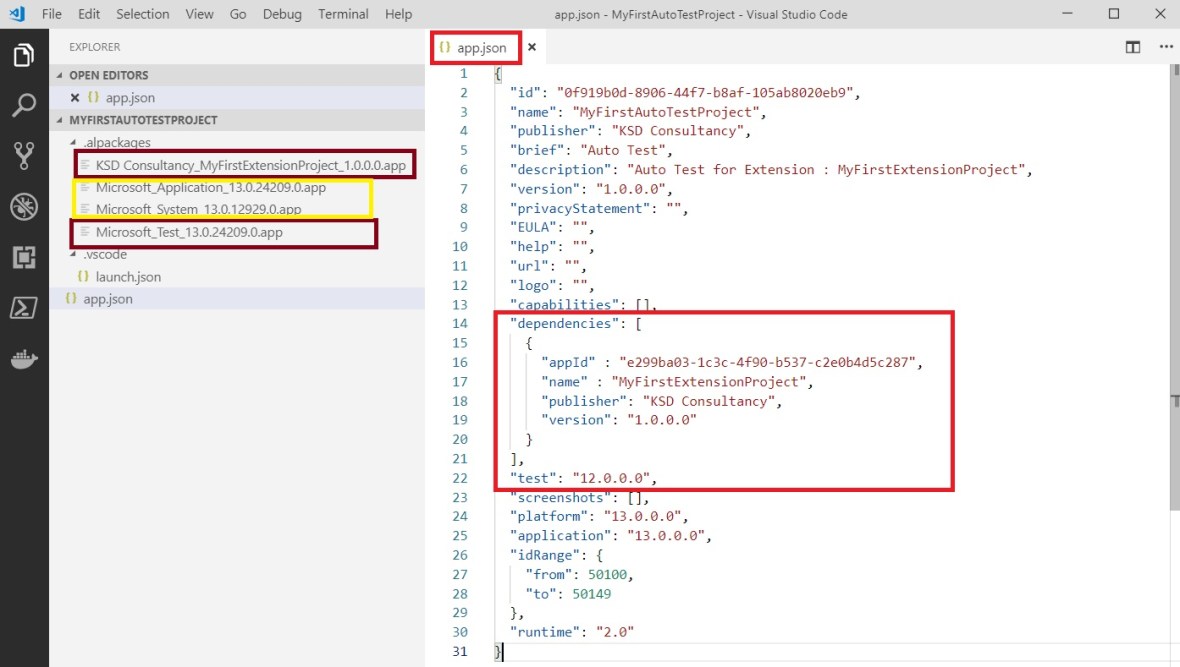This screenshot has width=1180, height=667.
Task: Open the Explorer view in activity bar
Action: pos(24,56)
